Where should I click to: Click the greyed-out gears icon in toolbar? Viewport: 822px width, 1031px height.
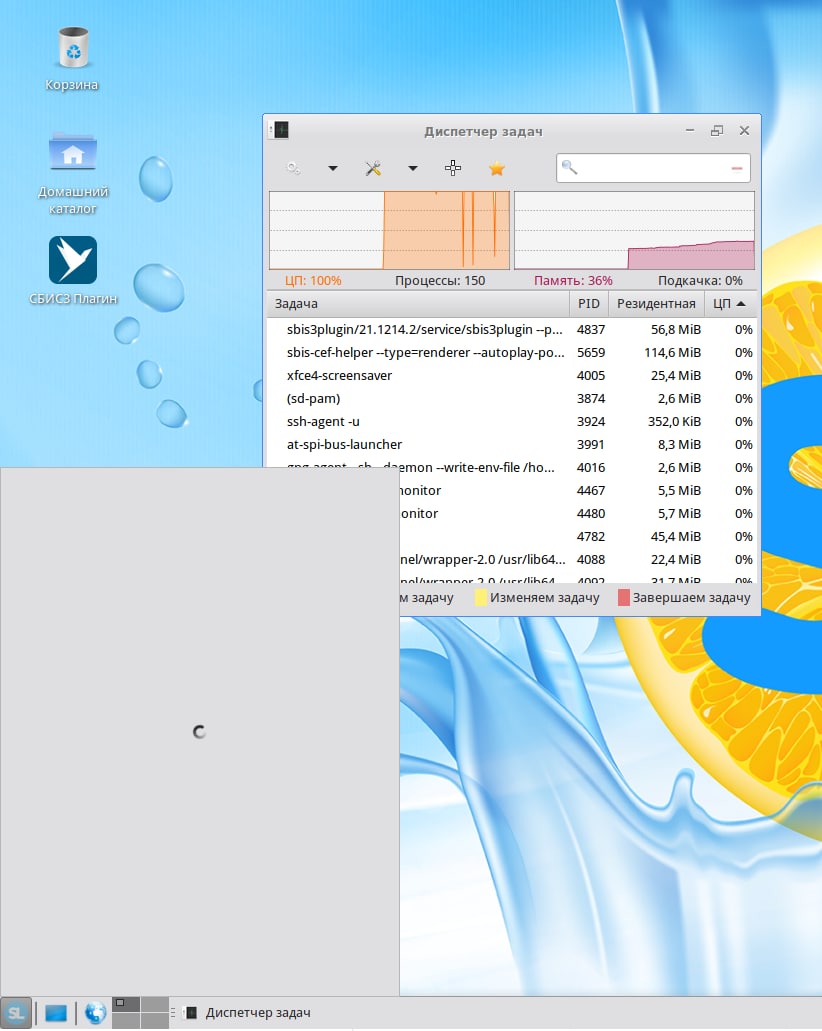[294, 168]
